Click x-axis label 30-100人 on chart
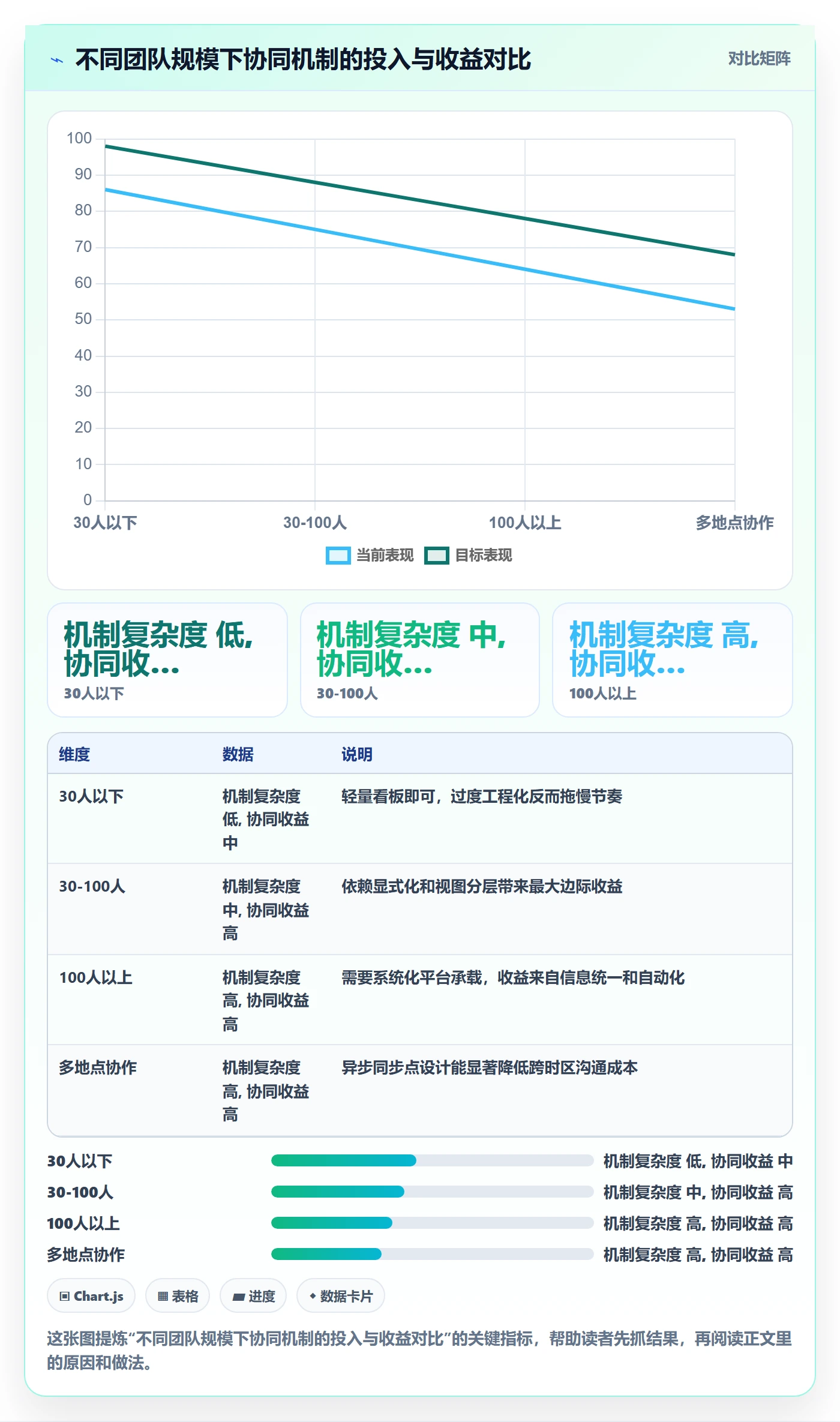This screenshot has width=840, height=1422. point(315,523)
